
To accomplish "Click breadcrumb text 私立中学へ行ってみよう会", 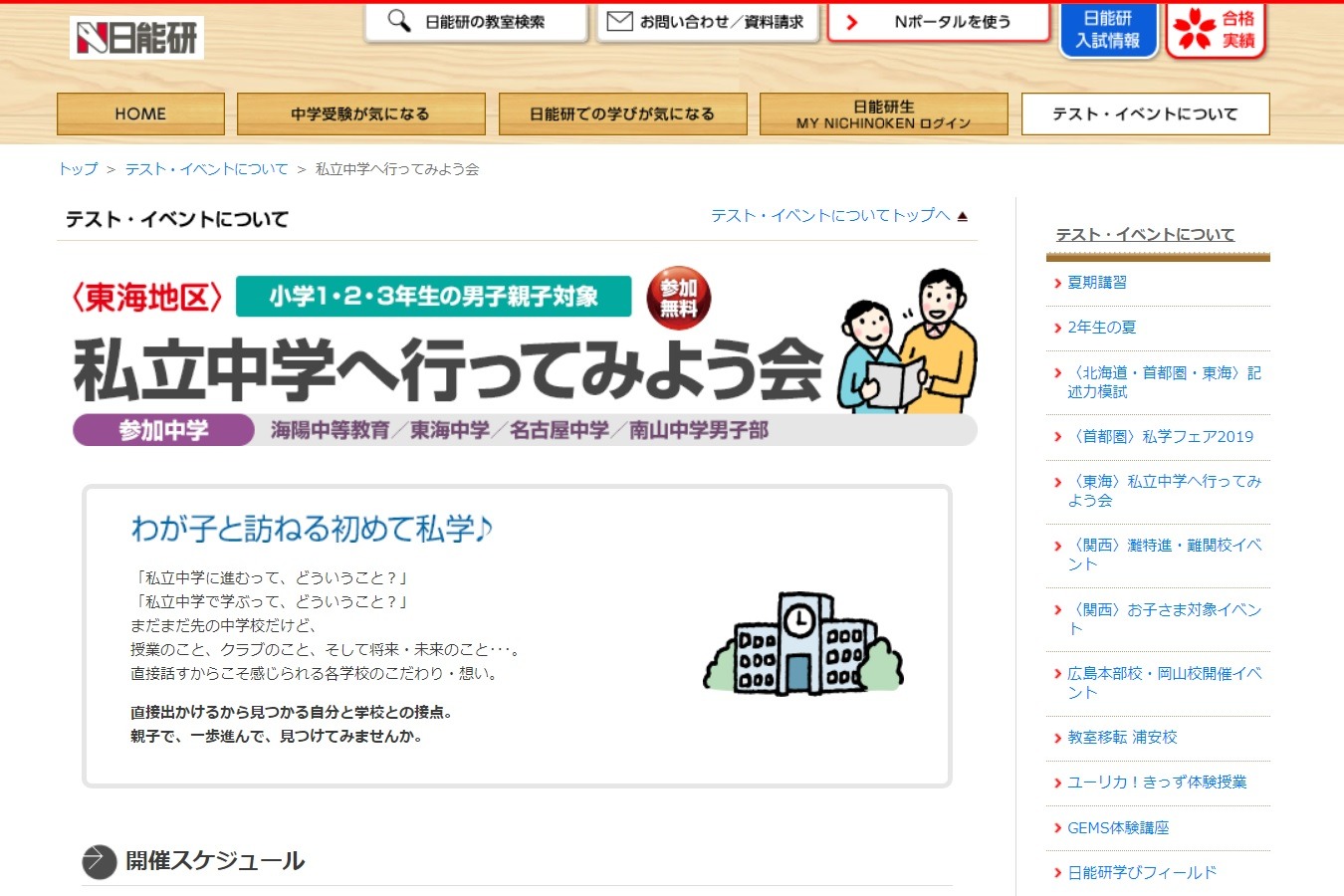I will click(x=397, y=169).
